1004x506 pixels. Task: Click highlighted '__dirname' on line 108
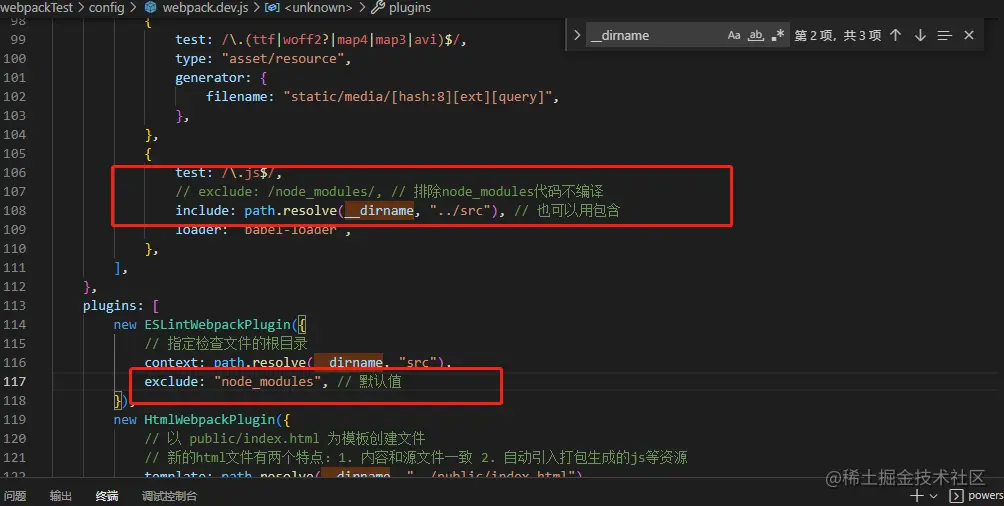tap(379, 211)
